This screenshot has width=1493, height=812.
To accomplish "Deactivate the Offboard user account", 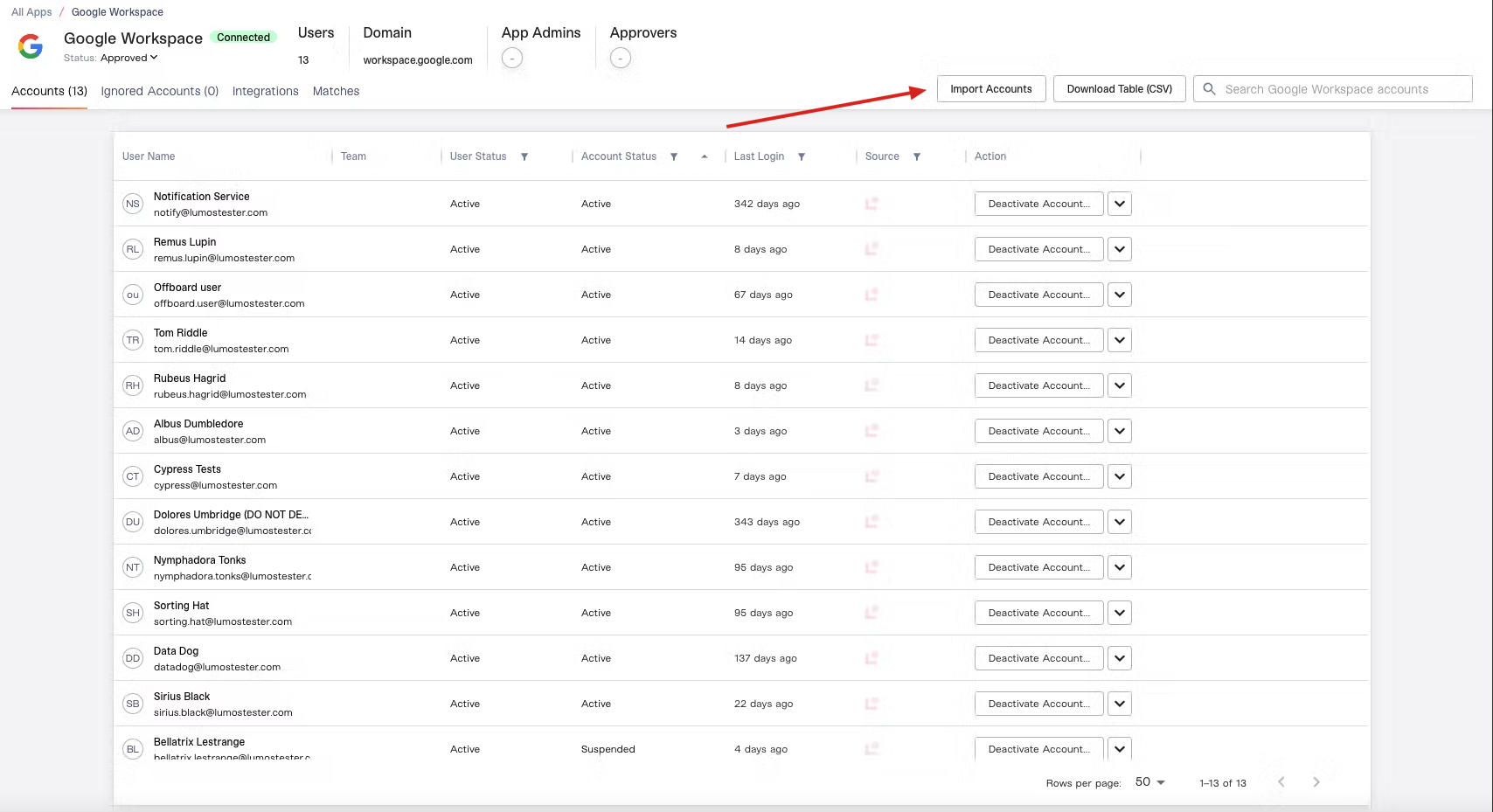I will [x=1039, y=295].
